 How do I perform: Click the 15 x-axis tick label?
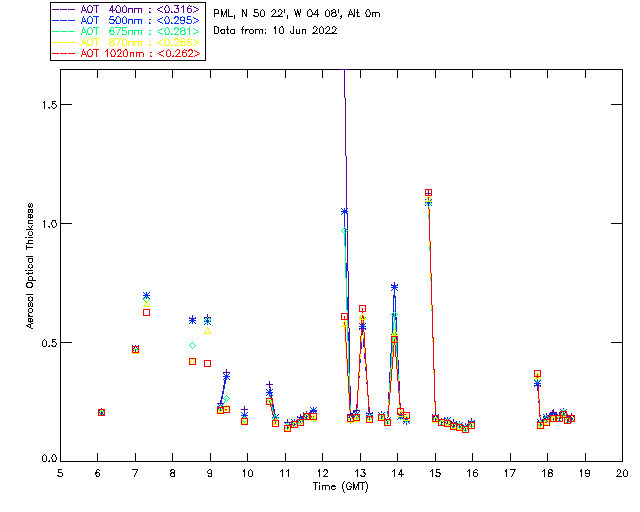[x=435, y=473]
